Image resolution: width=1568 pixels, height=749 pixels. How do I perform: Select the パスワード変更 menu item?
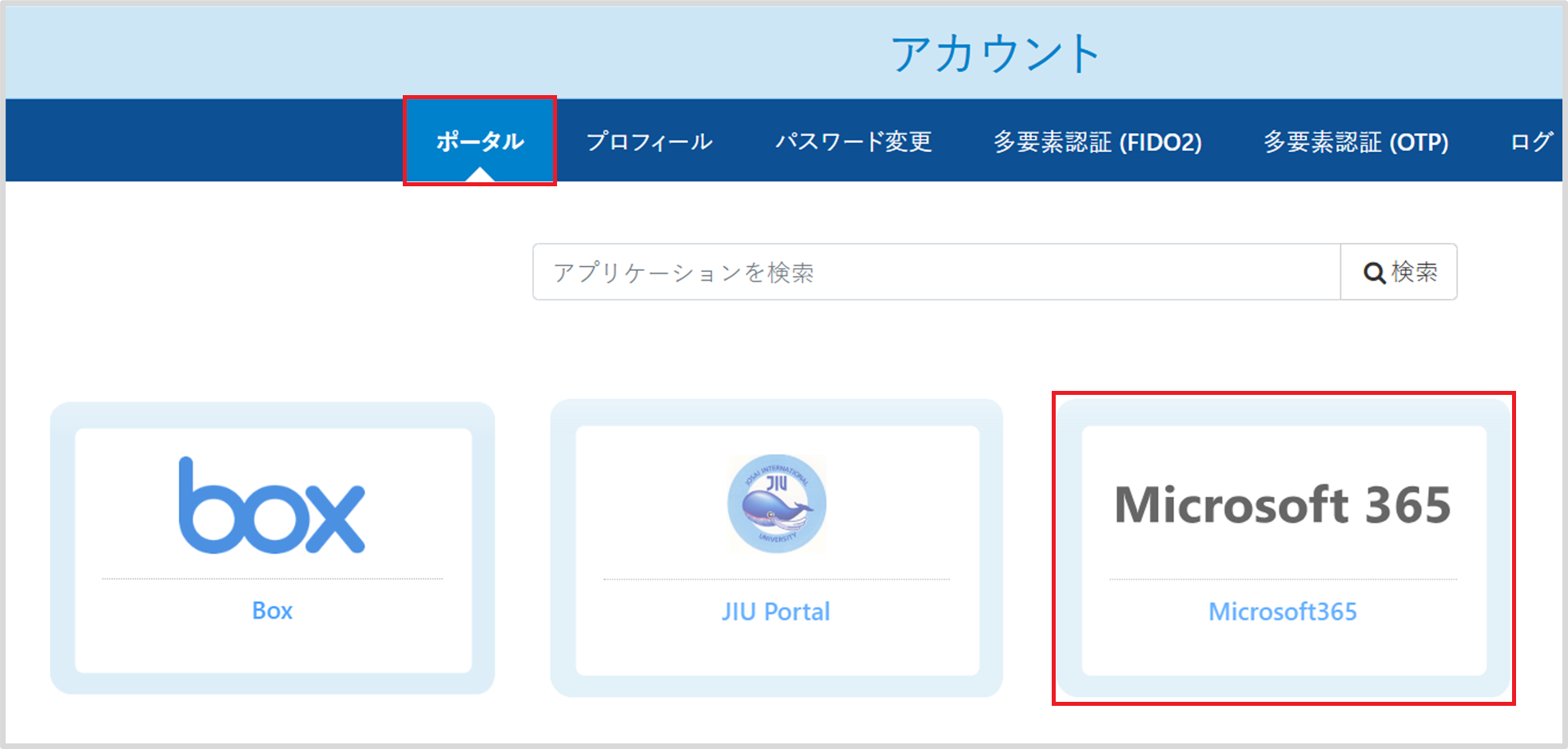pyautogui.click(x=854, y=141)
